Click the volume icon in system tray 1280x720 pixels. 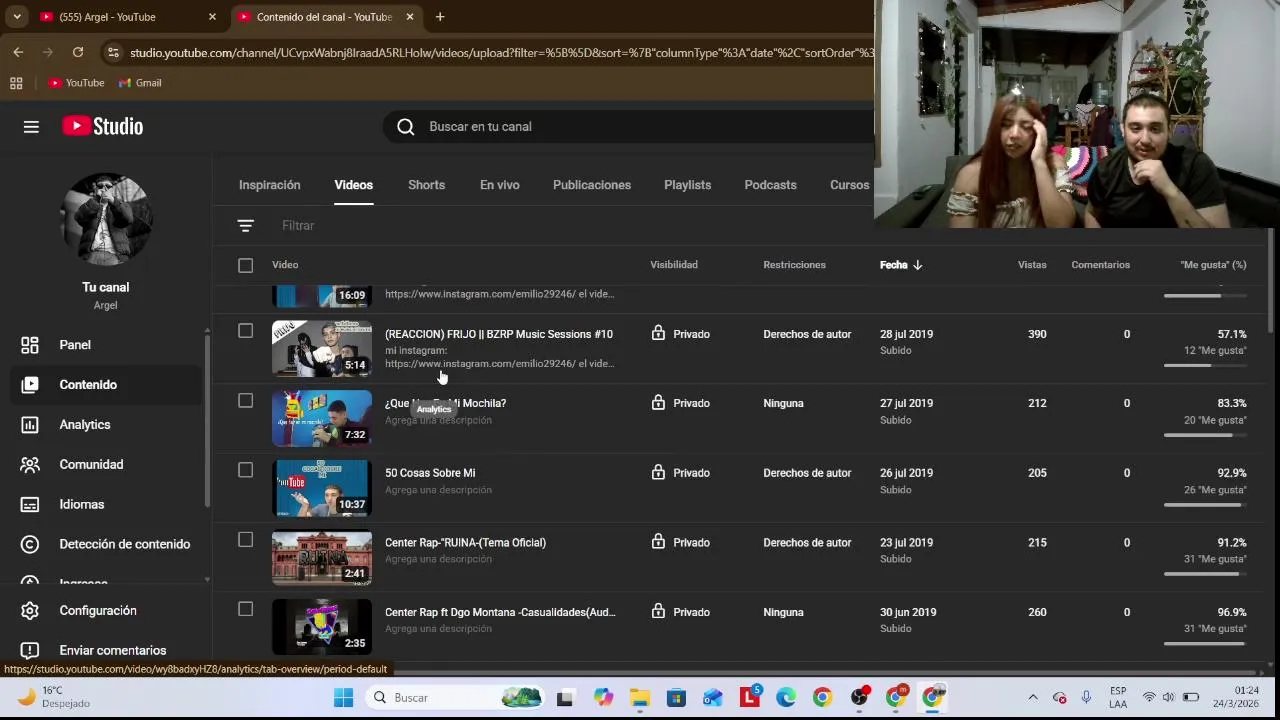click(1168, 698)
